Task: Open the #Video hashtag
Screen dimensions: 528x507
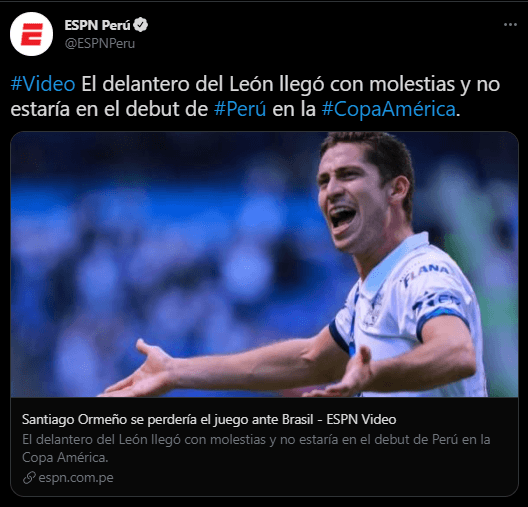Action: point(43,84)
